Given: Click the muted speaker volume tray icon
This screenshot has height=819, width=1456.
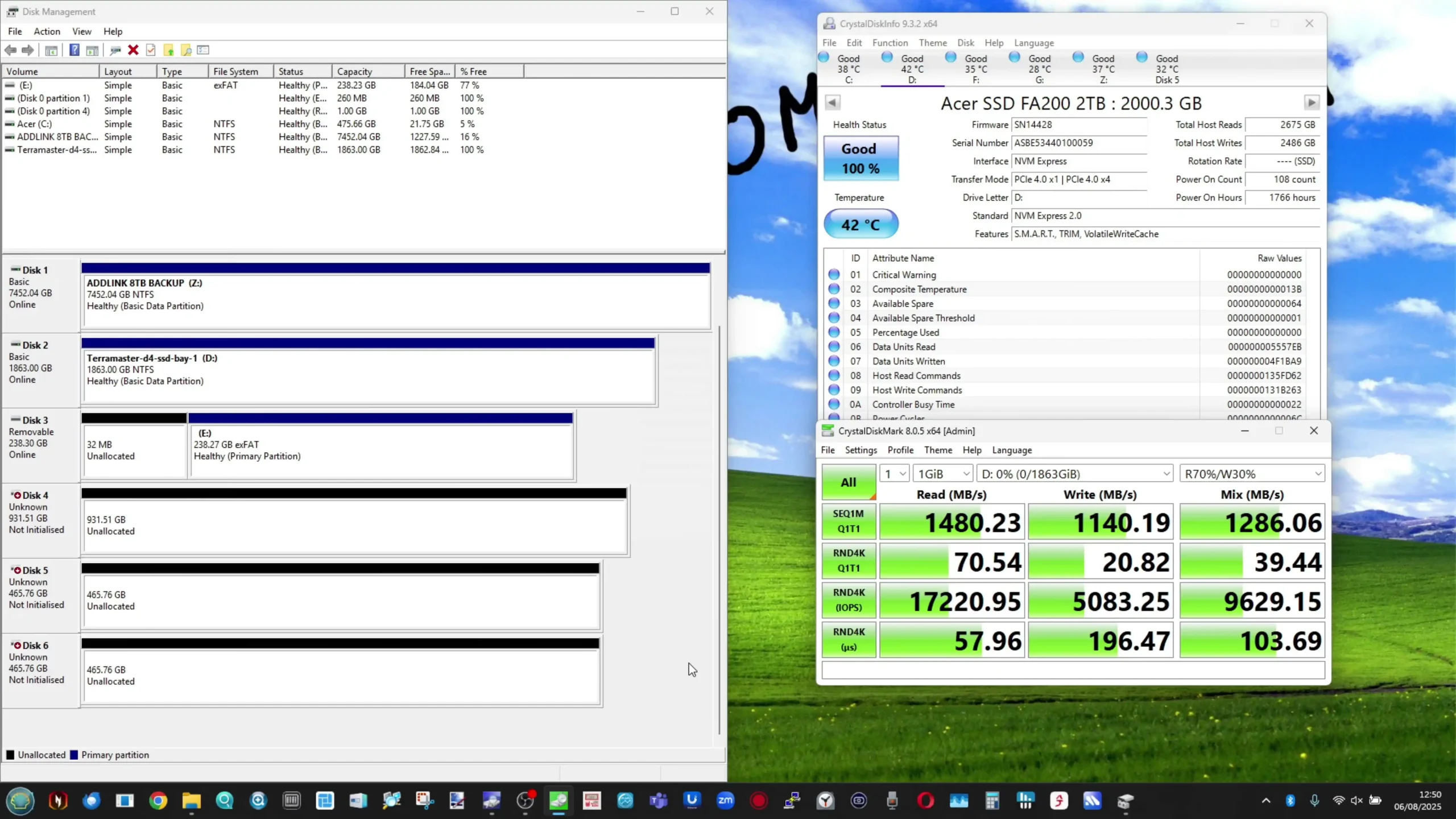Looking at the screenshot, I should (1356, 801).
